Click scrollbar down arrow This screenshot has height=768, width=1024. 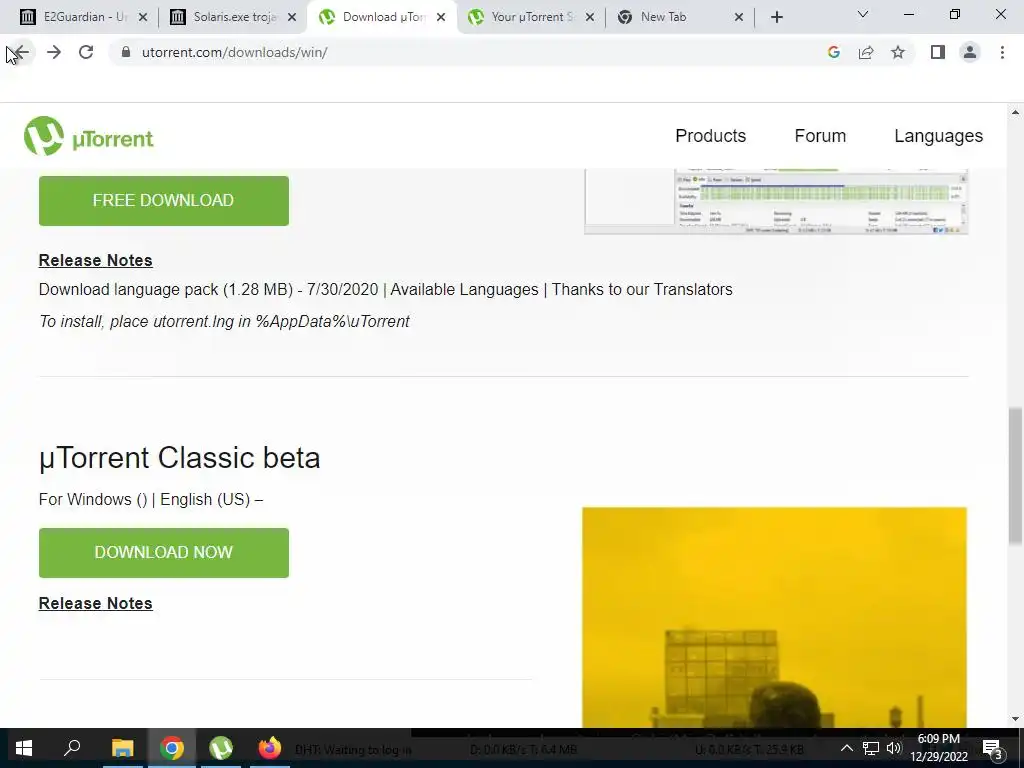[1015, 719]
